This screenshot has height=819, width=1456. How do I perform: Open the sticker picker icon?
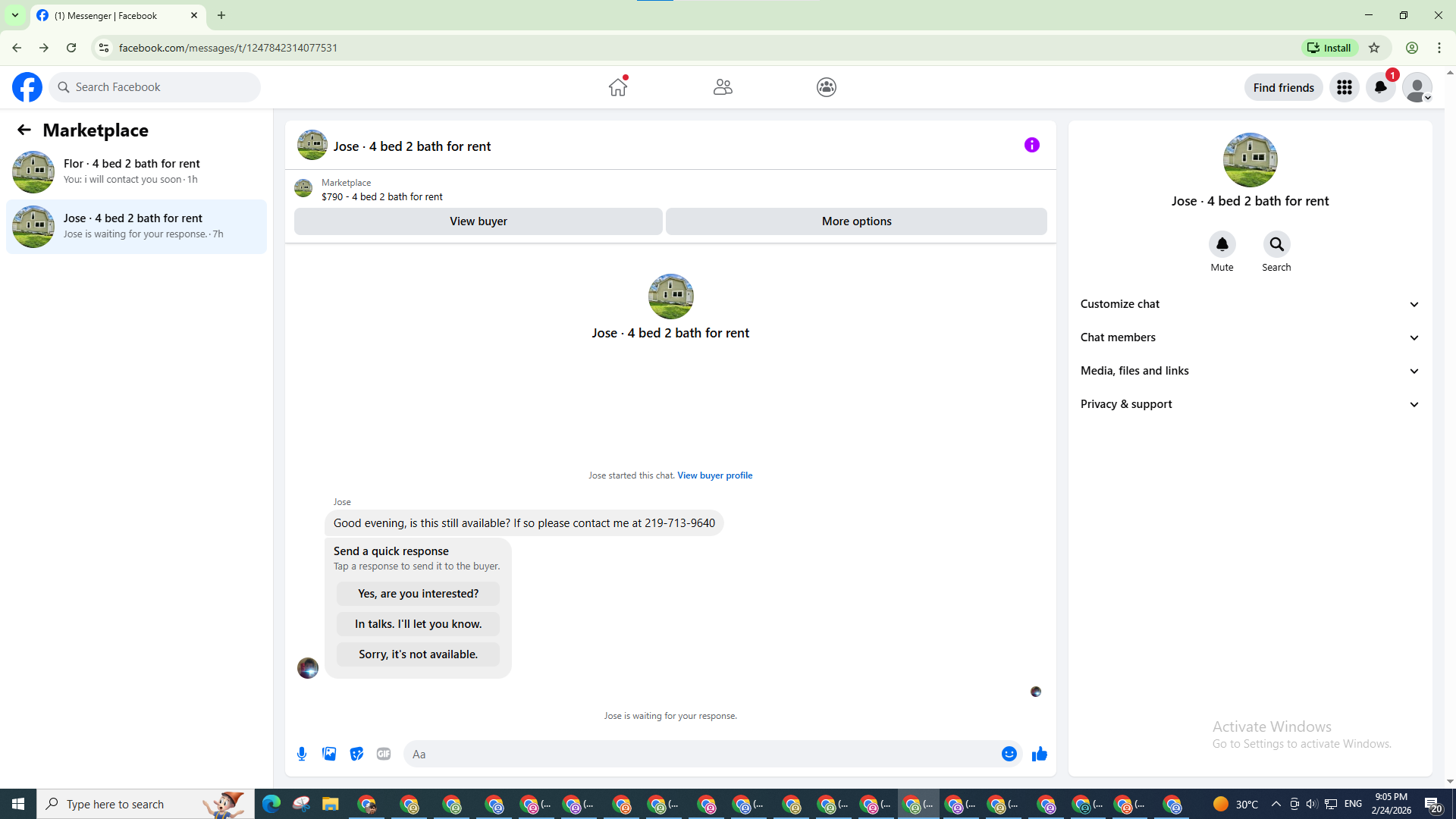356,754
